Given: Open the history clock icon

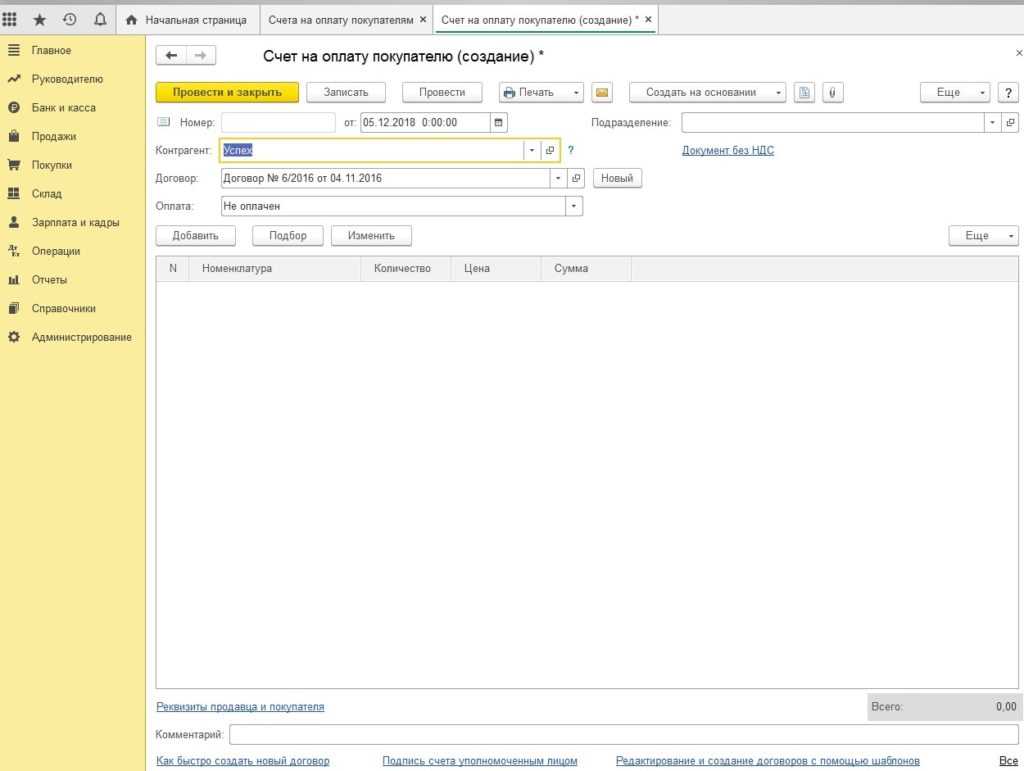Looking at the screenshot, I should (70, 19).
